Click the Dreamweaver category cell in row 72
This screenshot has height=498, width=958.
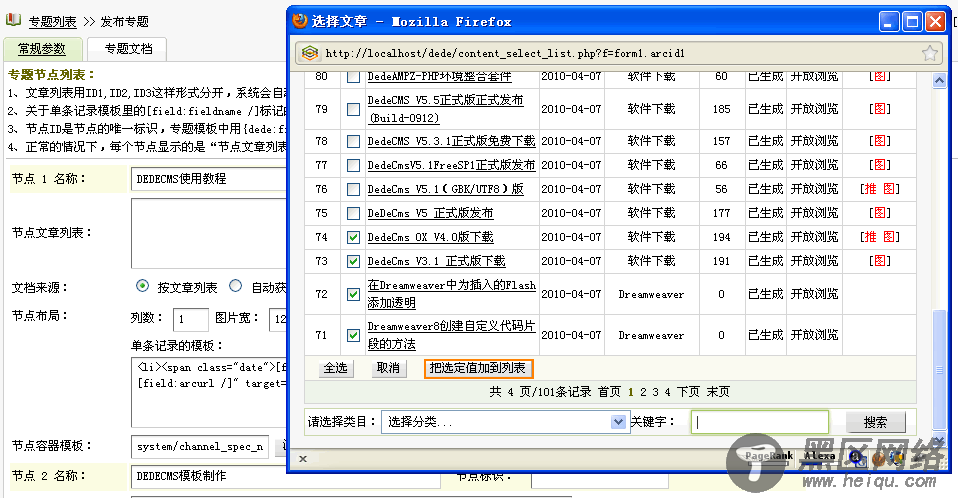651,294
